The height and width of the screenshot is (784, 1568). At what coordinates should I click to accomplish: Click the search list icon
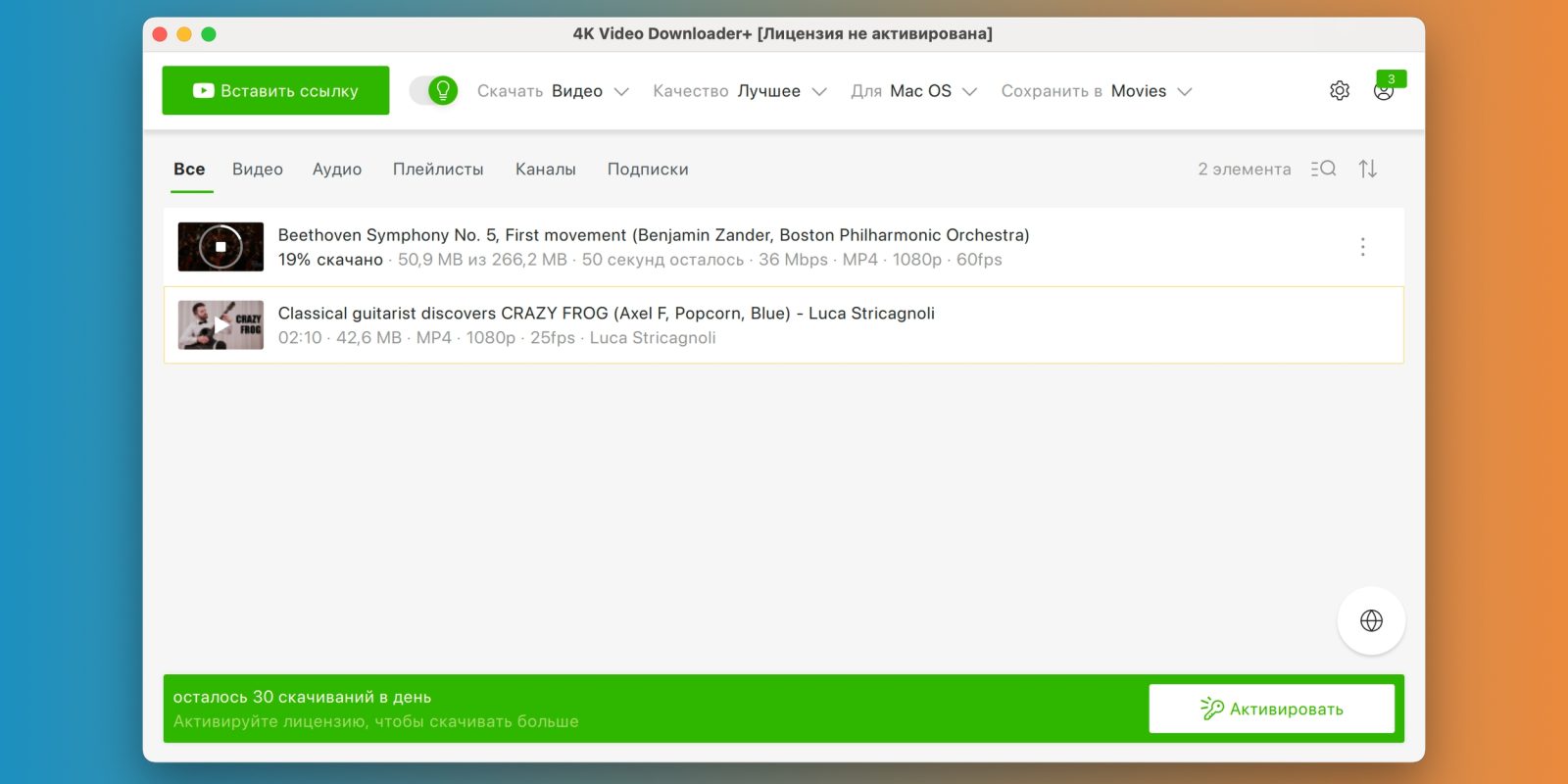click(1323, 169)
